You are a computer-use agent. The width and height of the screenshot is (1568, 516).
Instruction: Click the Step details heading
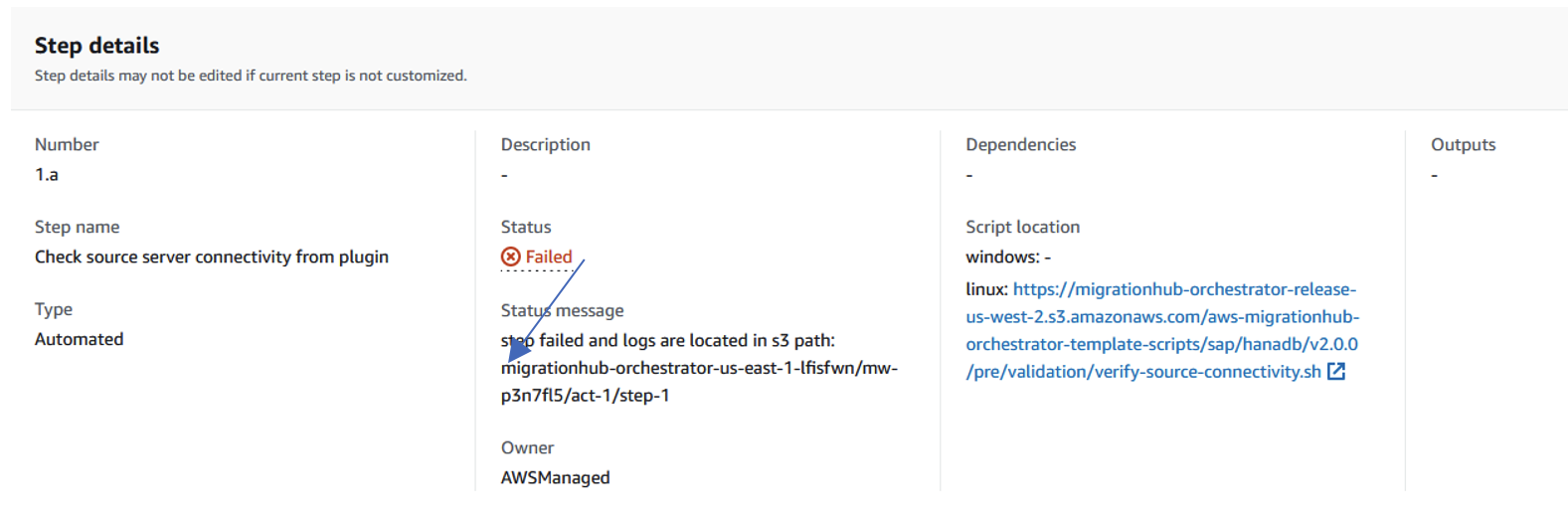click(x=96, y=46)
